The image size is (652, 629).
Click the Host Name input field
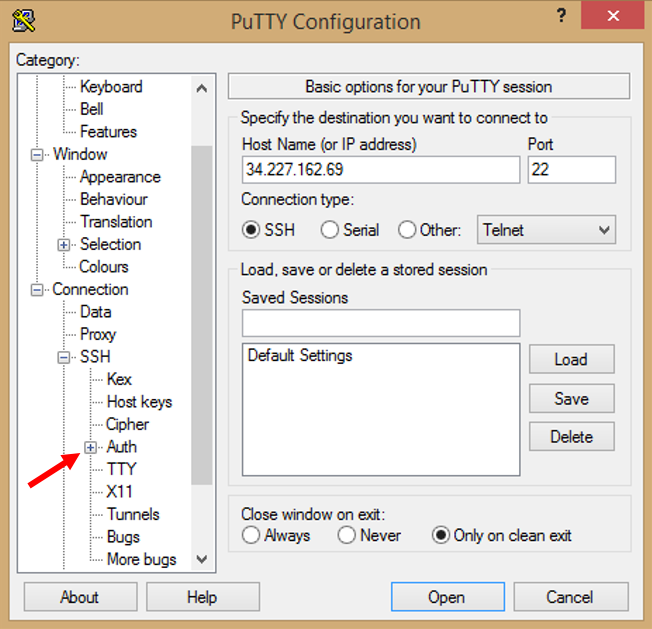[381, 169]
